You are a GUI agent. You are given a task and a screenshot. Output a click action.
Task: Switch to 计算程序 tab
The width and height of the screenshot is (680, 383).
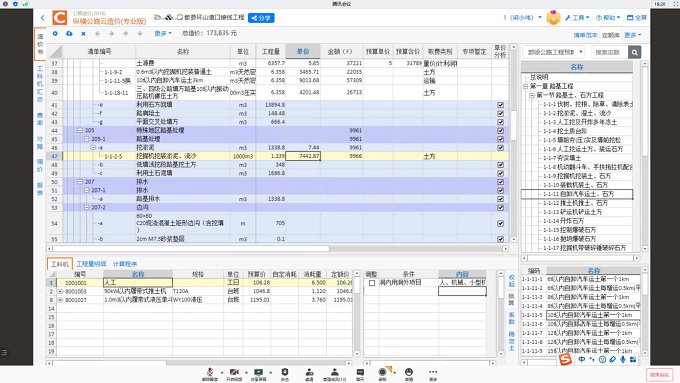pos(125,264)
